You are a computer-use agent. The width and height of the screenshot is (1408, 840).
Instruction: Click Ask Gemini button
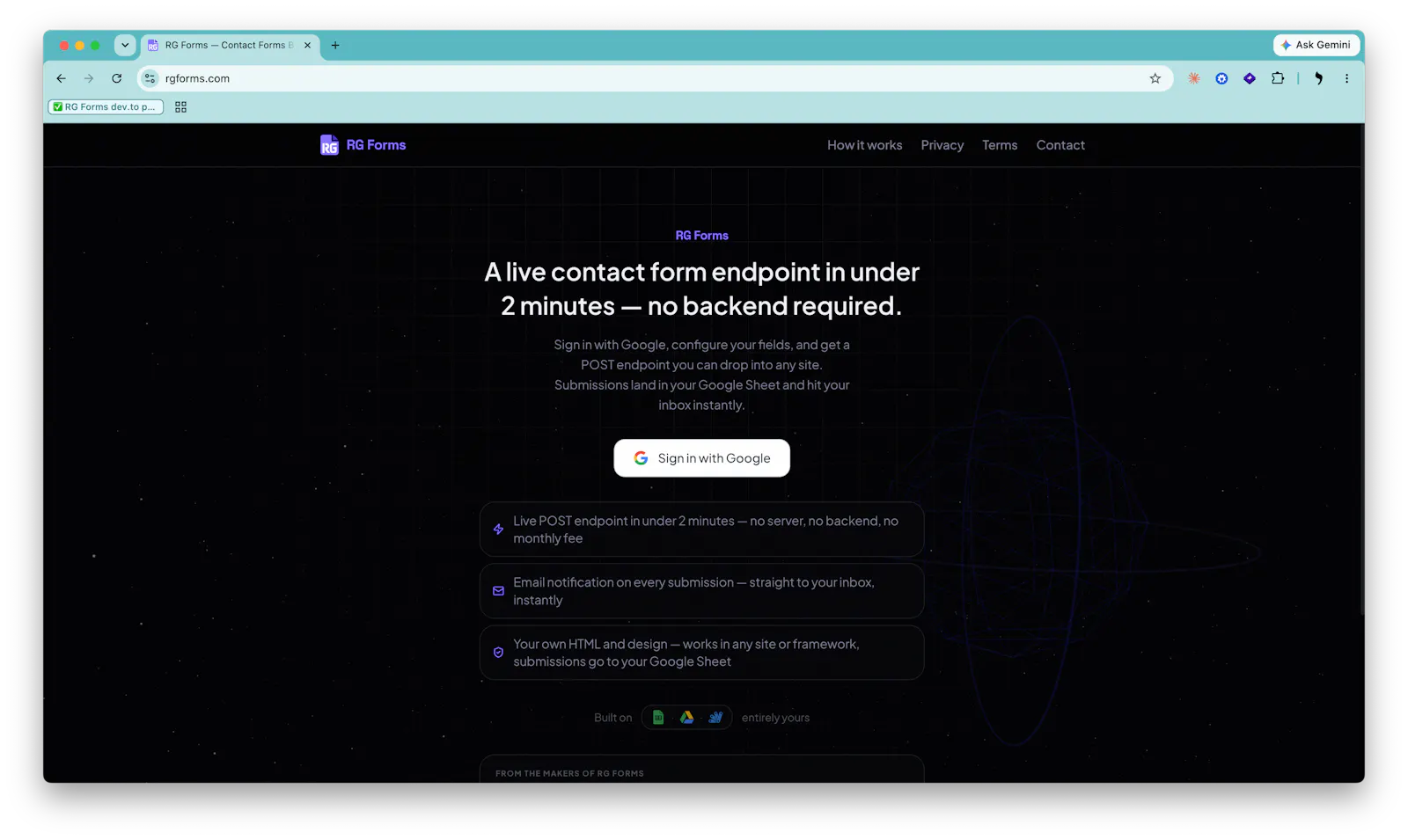pos(1316,45)
